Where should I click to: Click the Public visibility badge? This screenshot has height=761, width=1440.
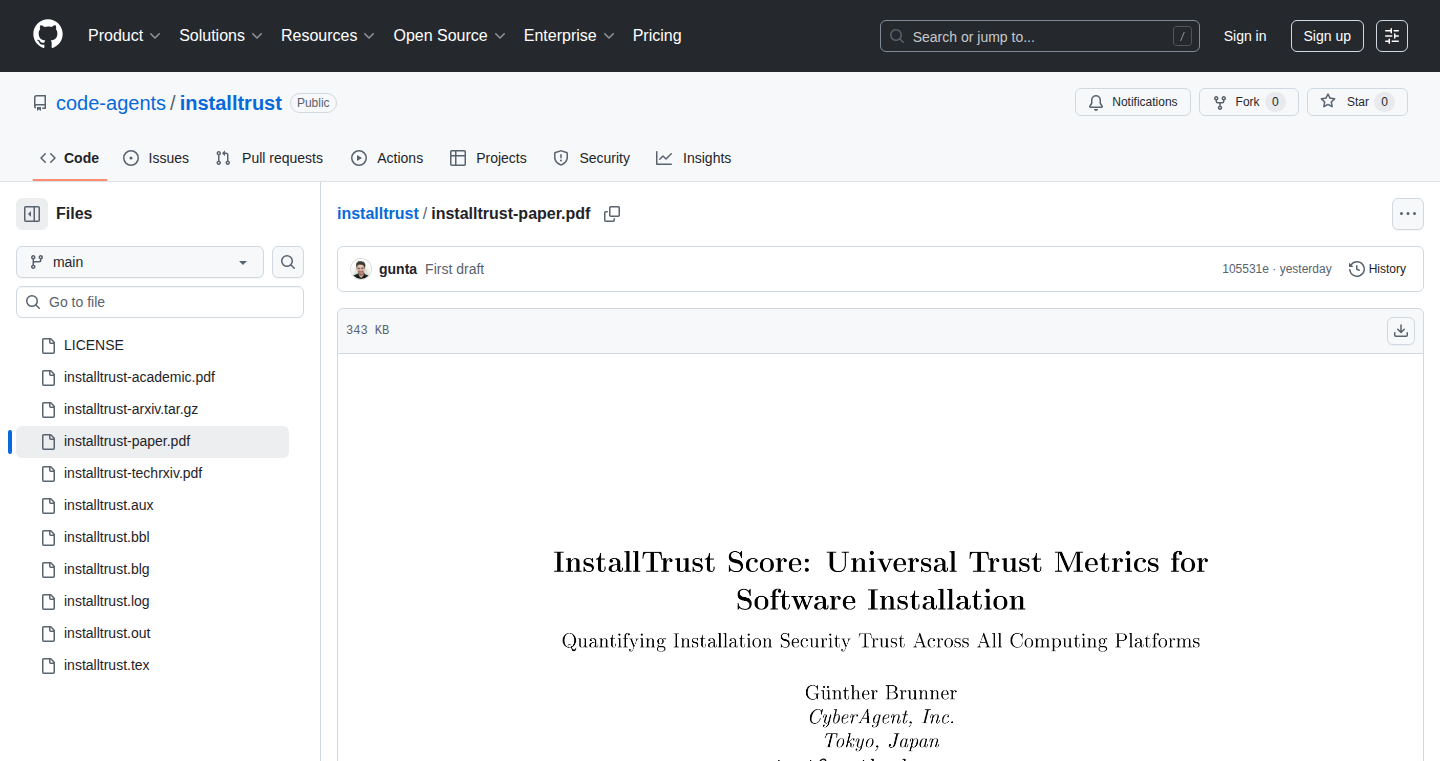tap(313, 103)
